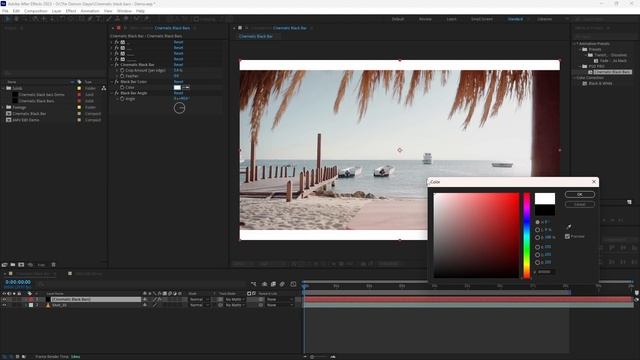Switch to the Standard workspace tab
The image size is (640, 360).
point(515,19)
